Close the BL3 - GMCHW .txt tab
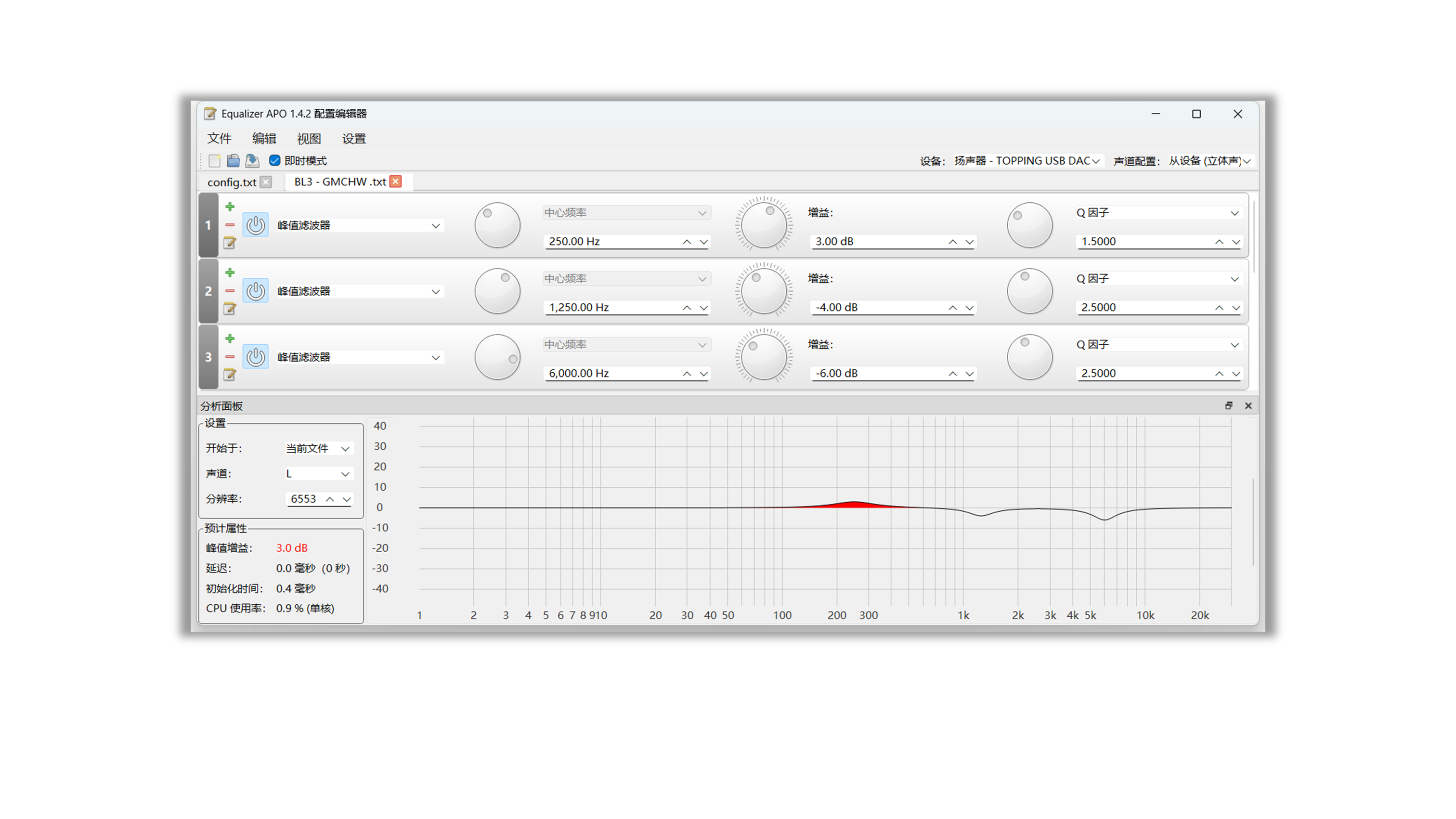The image size is (1456, 819). tap(396, 182)
